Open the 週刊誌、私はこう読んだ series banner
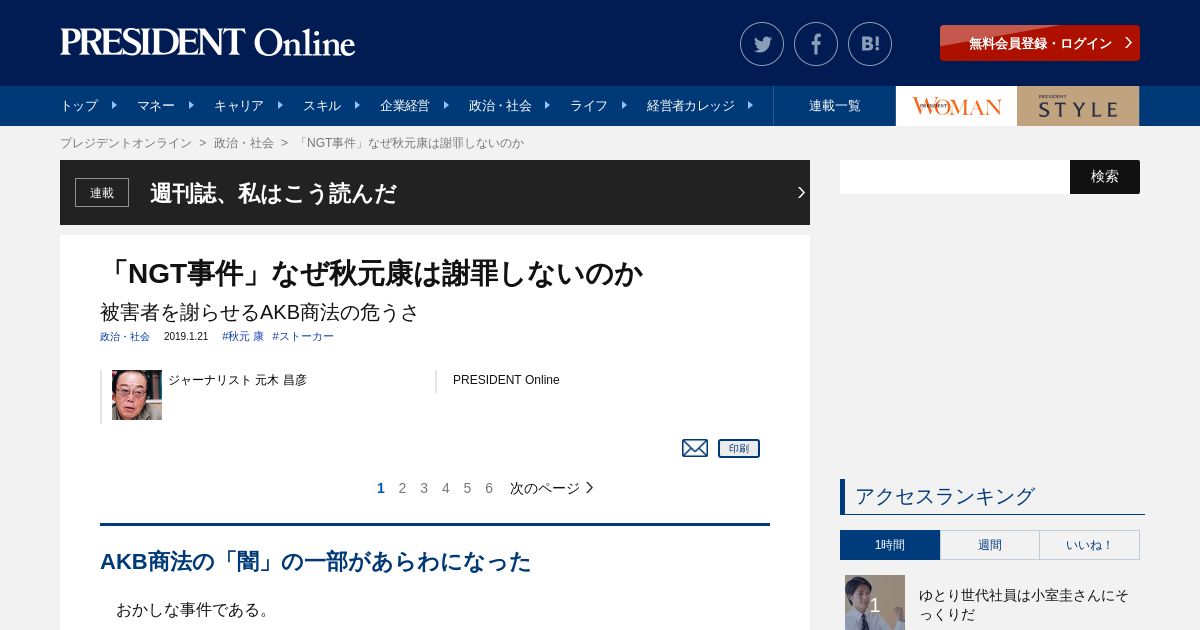Image resolution: width=1200 pixels, height=630 pixels. pos(435,192)
